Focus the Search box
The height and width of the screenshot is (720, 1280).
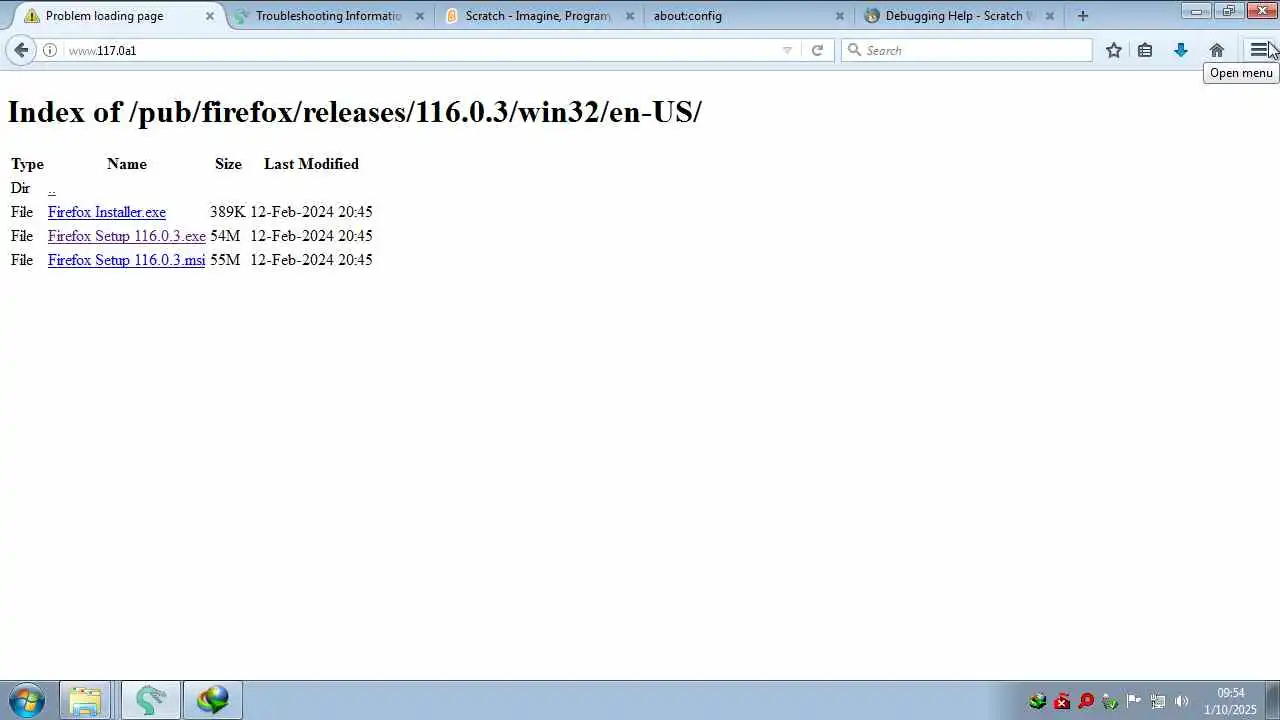click(967, 50)
